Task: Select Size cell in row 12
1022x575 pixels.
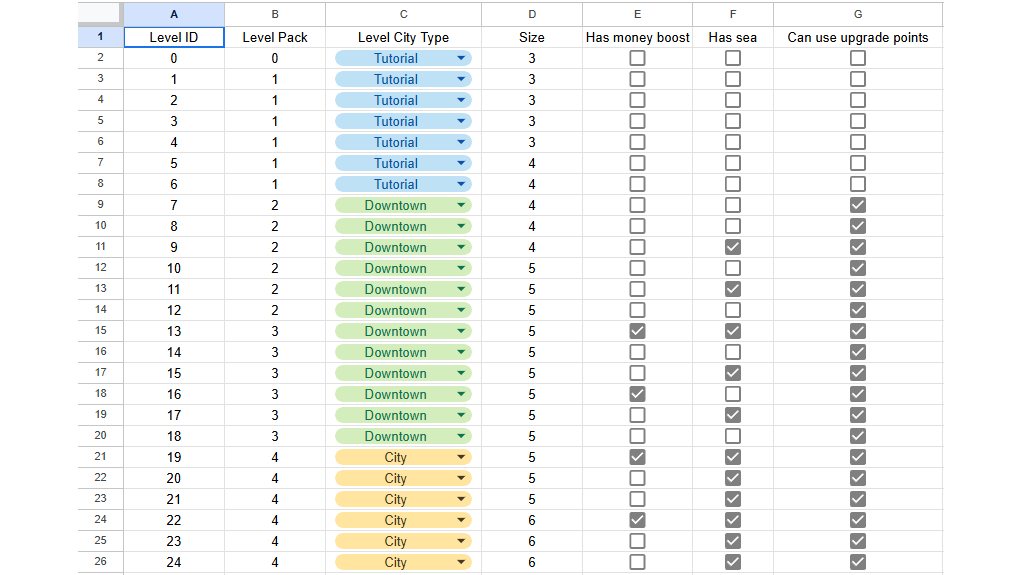Action: tap(532, 268)
